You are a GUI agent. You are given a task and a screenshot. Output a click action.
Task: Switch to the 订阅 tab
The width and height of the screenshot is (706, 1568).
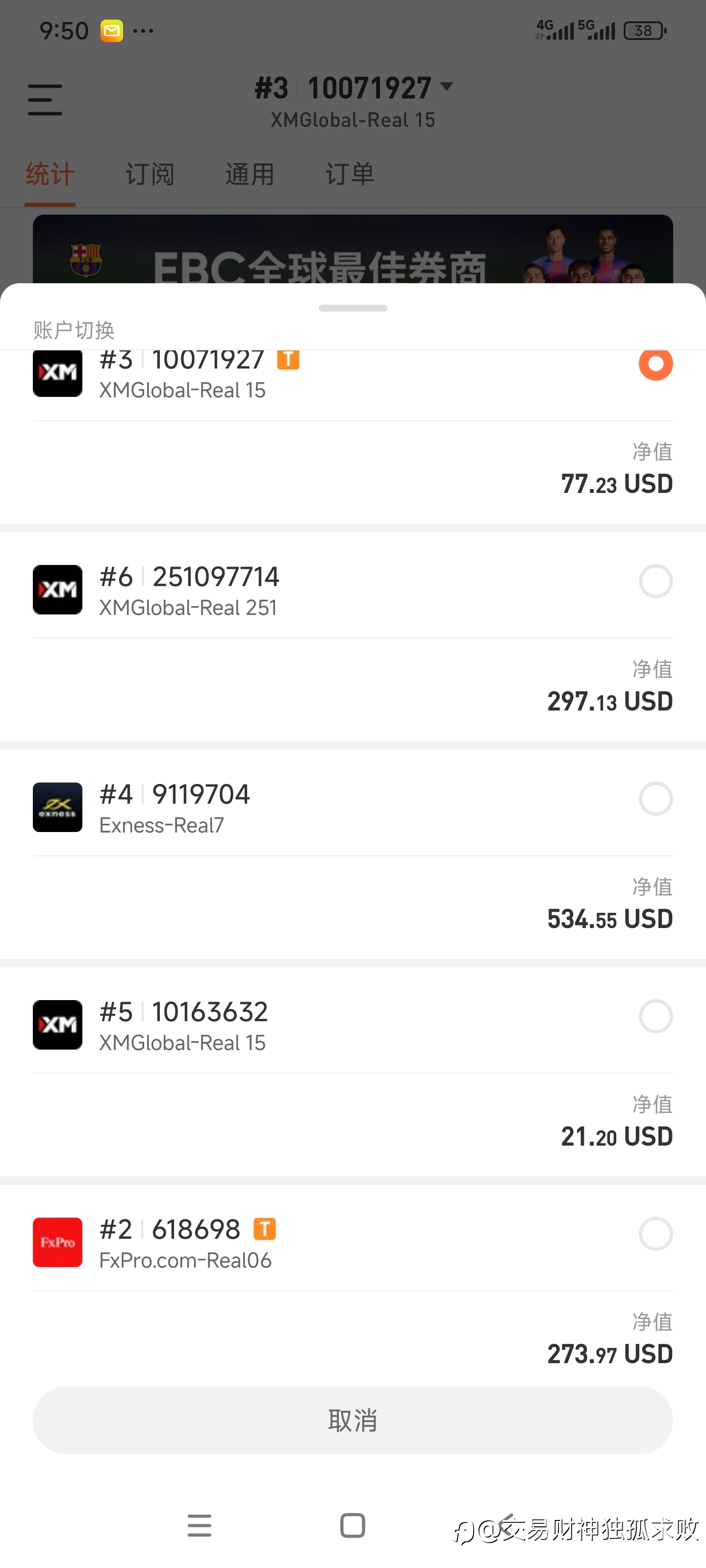point(150,175)
